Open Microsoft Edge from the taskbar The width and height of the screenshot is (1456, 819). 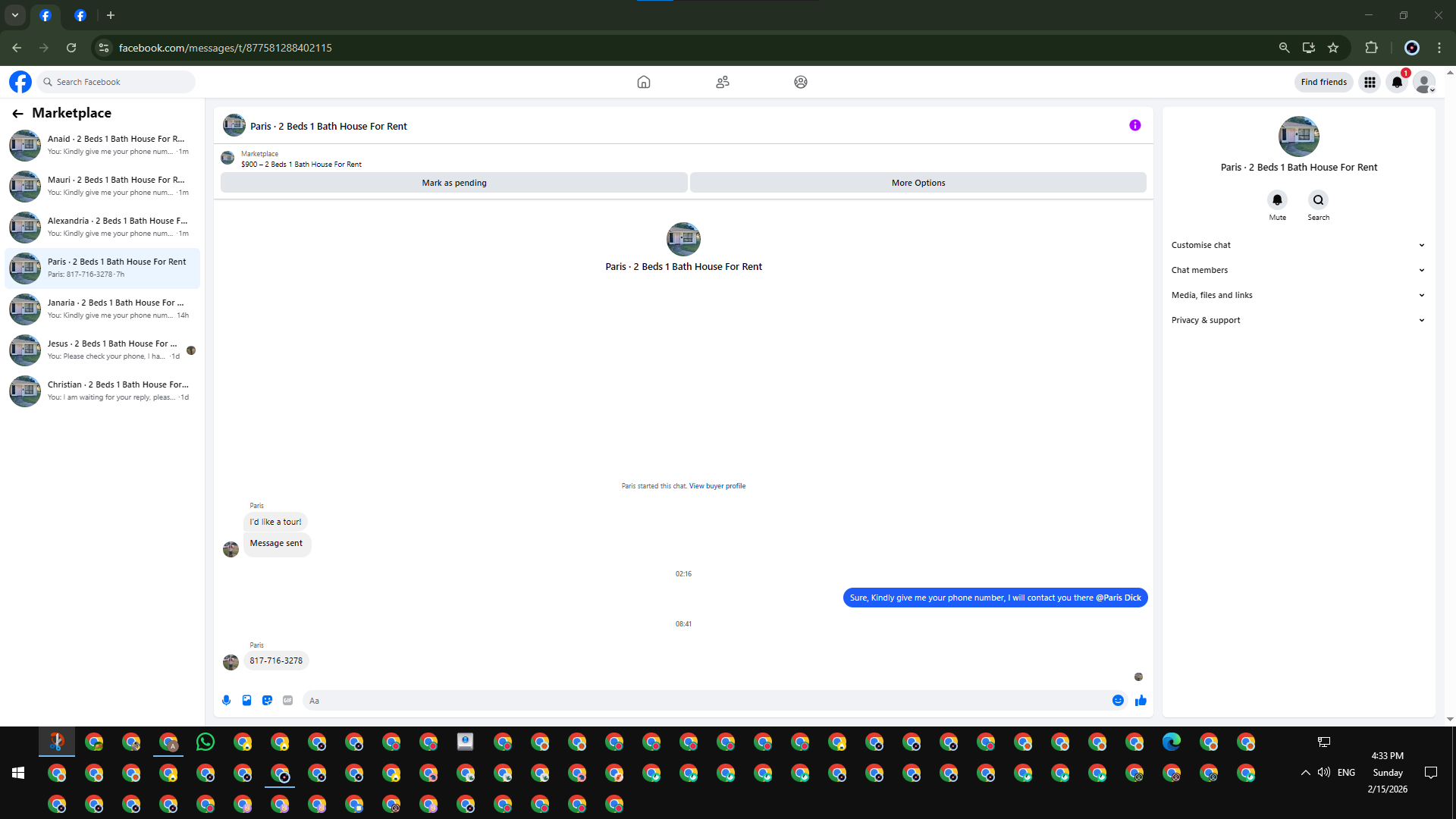pyautogui.click(x=1172, y=742)
